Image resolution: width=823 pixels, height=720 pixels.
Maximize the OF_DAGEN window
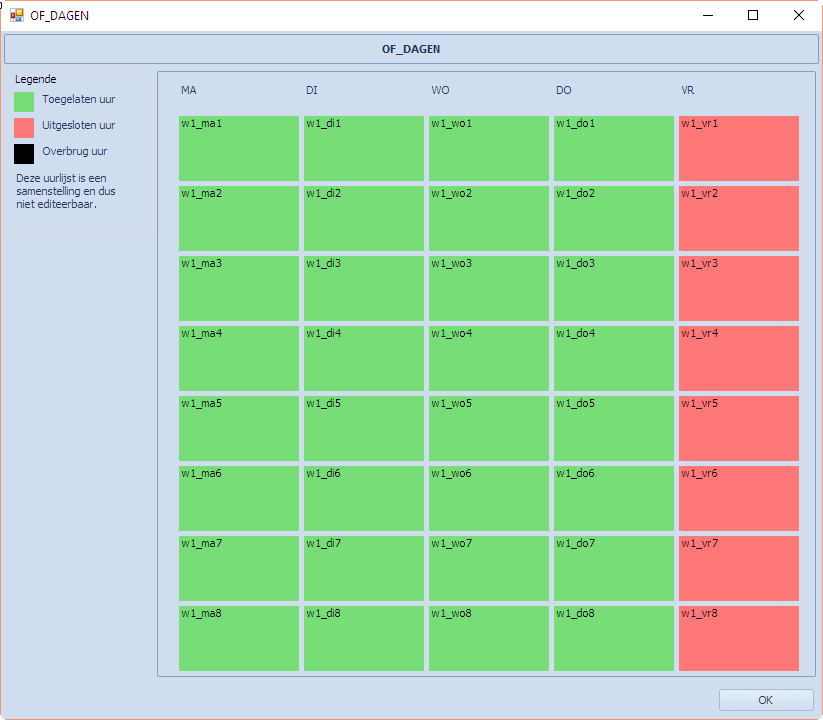click(x=753, y=15)
